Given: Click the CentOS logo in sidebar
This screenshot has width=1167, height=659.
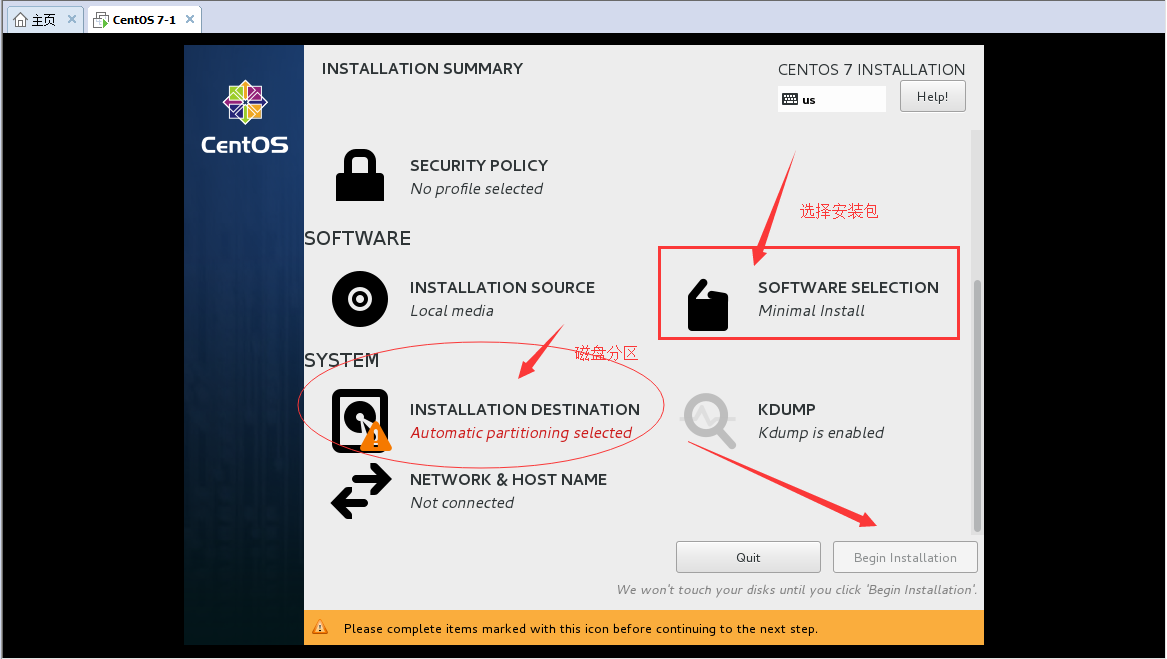Looking at the screenshot, I should click(245, 118).
